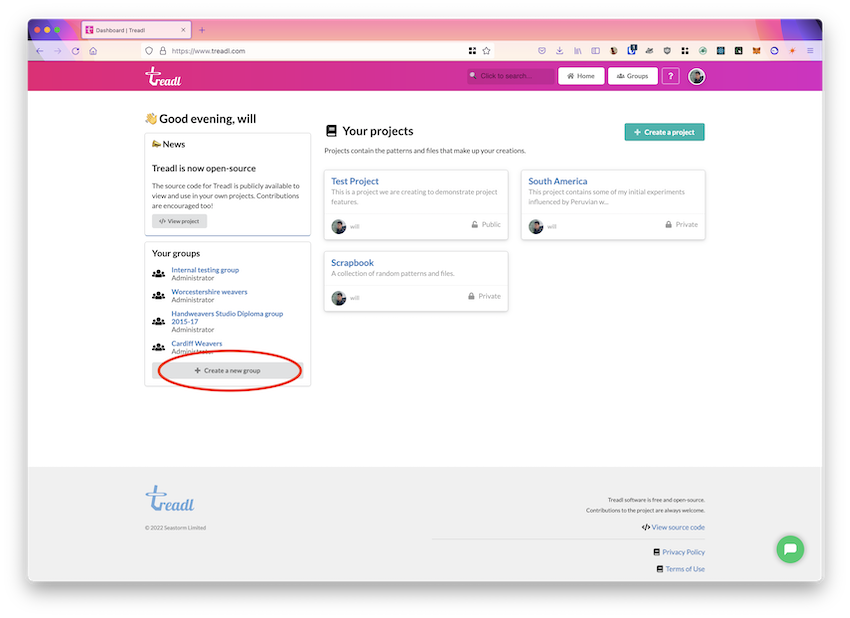Click the '© 2022 Seastorm Limited' text
Viewport: 850px width, 618px height.
click(x=175, y=528)
